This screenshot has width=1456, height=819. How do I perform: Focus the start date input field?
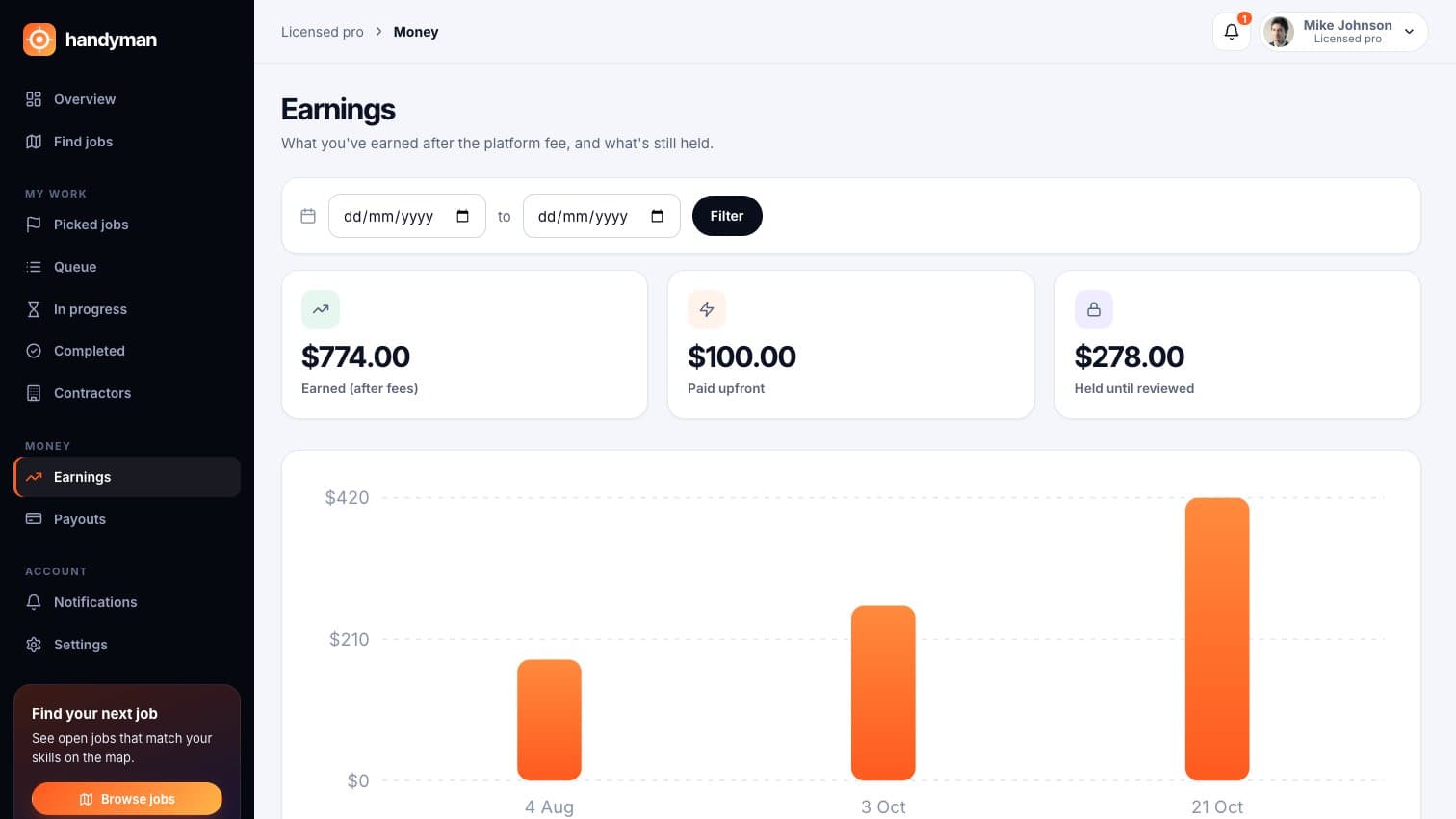406,216
